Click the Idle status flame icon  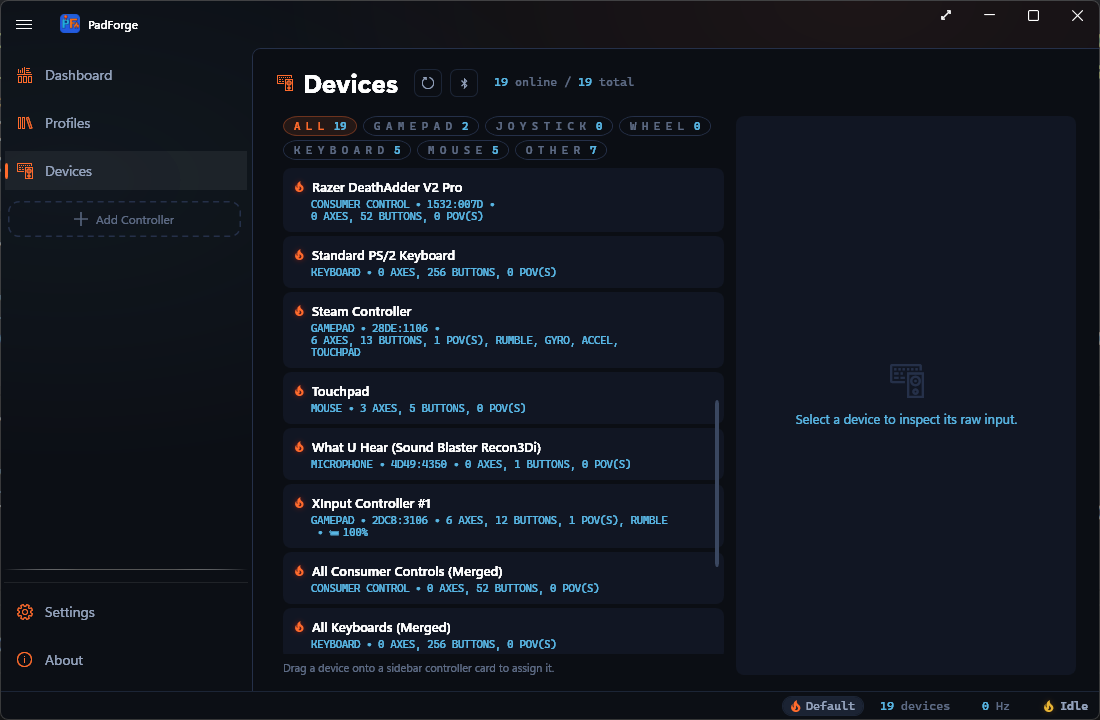[1048, 706]
